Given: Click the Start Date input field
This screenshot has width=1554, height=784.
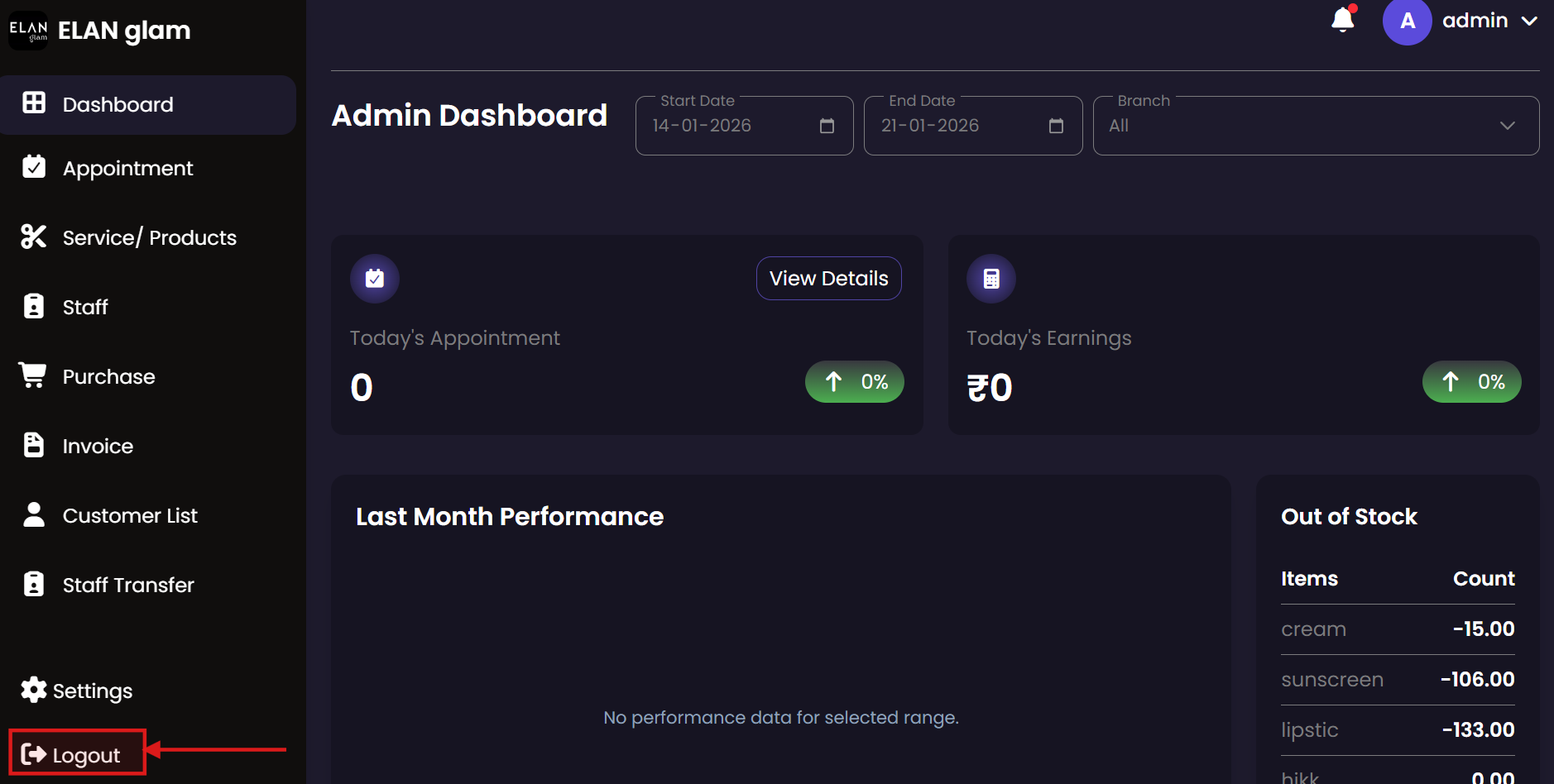Looking at the screenshot, I should (x=728, y=126).
